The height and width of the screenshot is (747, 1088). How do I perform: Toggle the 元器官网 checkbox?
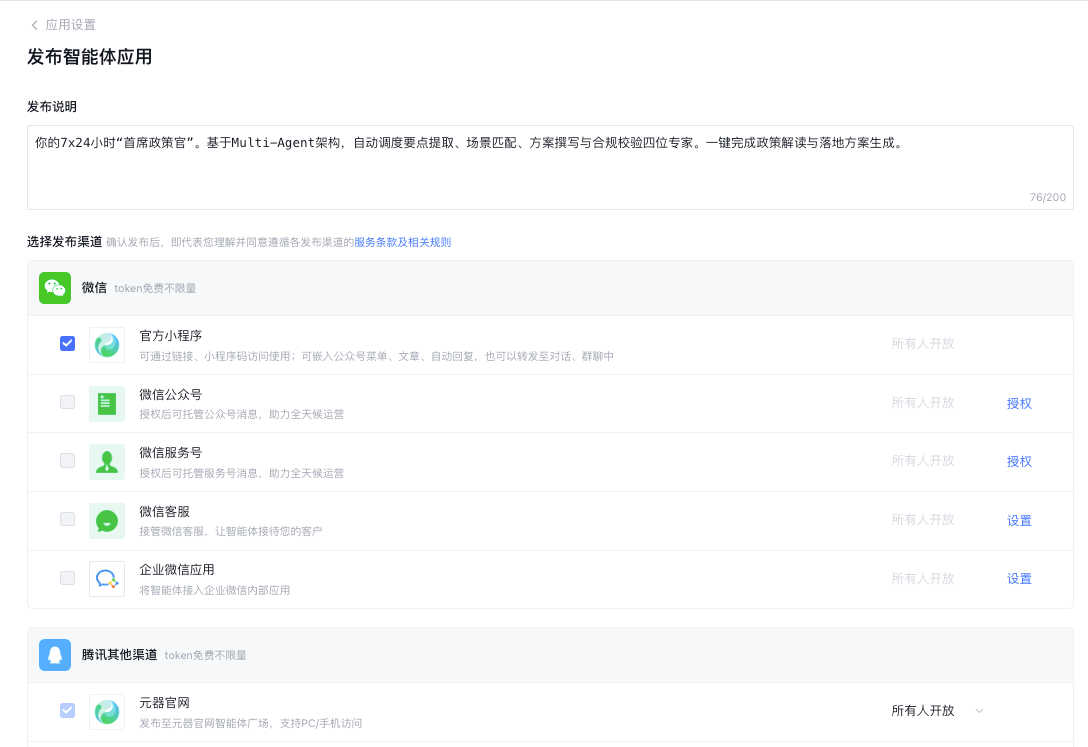tap(67, 710)
